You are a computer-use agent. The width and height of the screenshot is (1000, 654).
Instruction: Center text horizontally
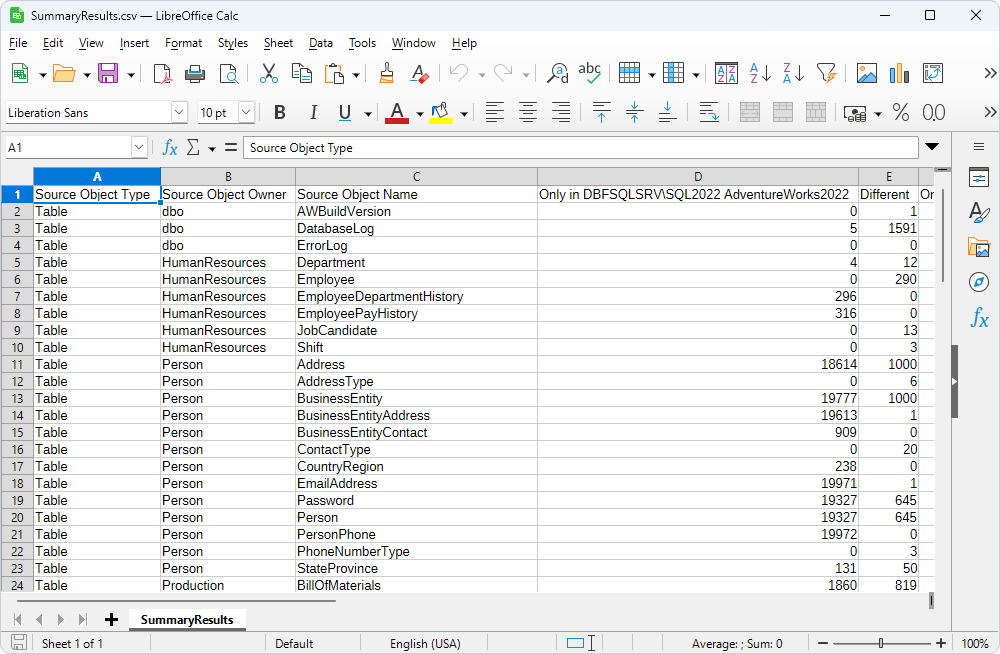(527, 113)
